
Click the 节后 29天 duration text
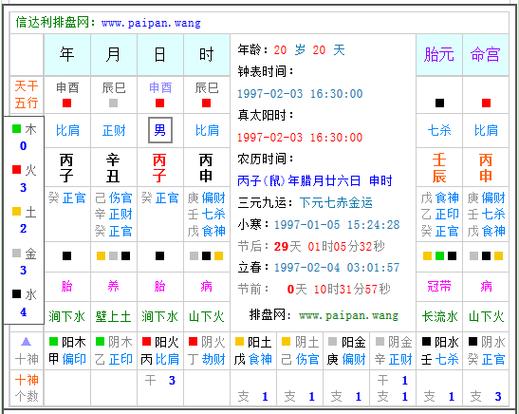pos(311,247)
